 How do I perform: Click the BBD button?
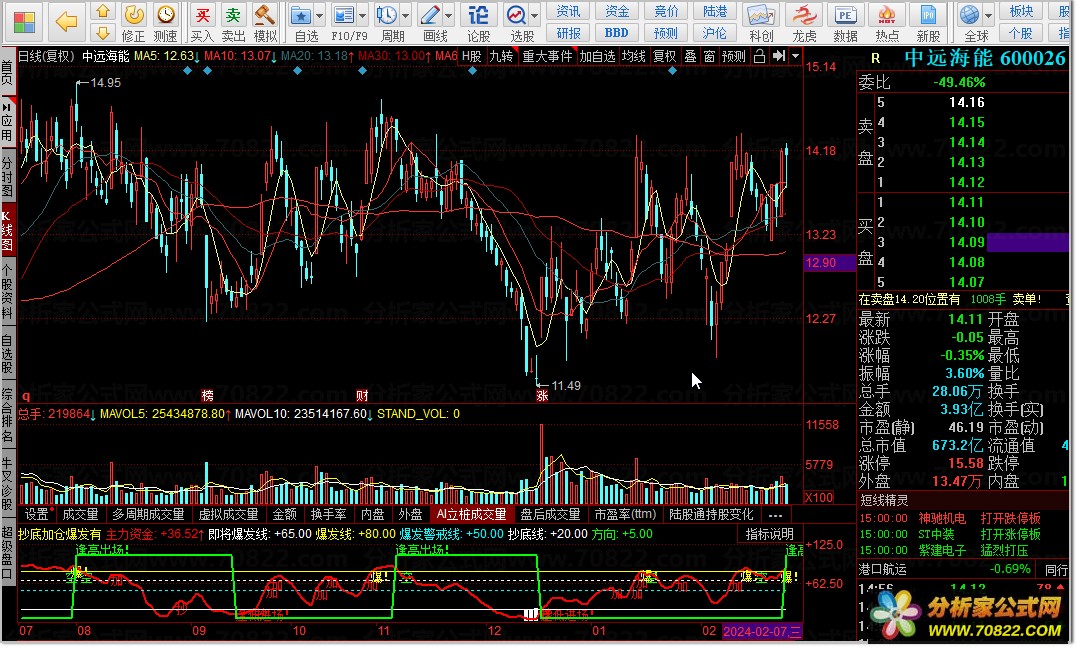617,33
